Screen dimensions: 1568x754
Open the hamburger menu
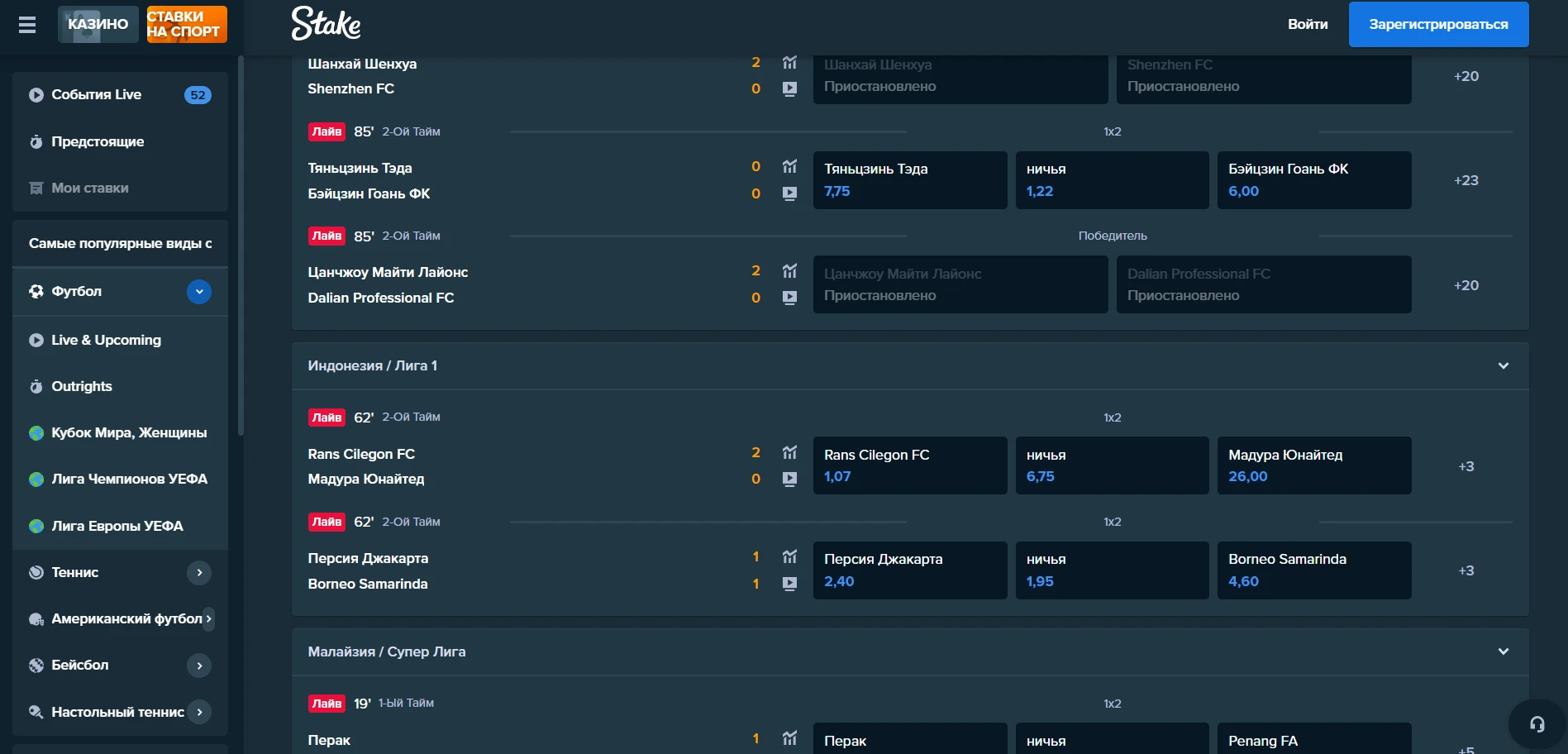coord(27,25)
